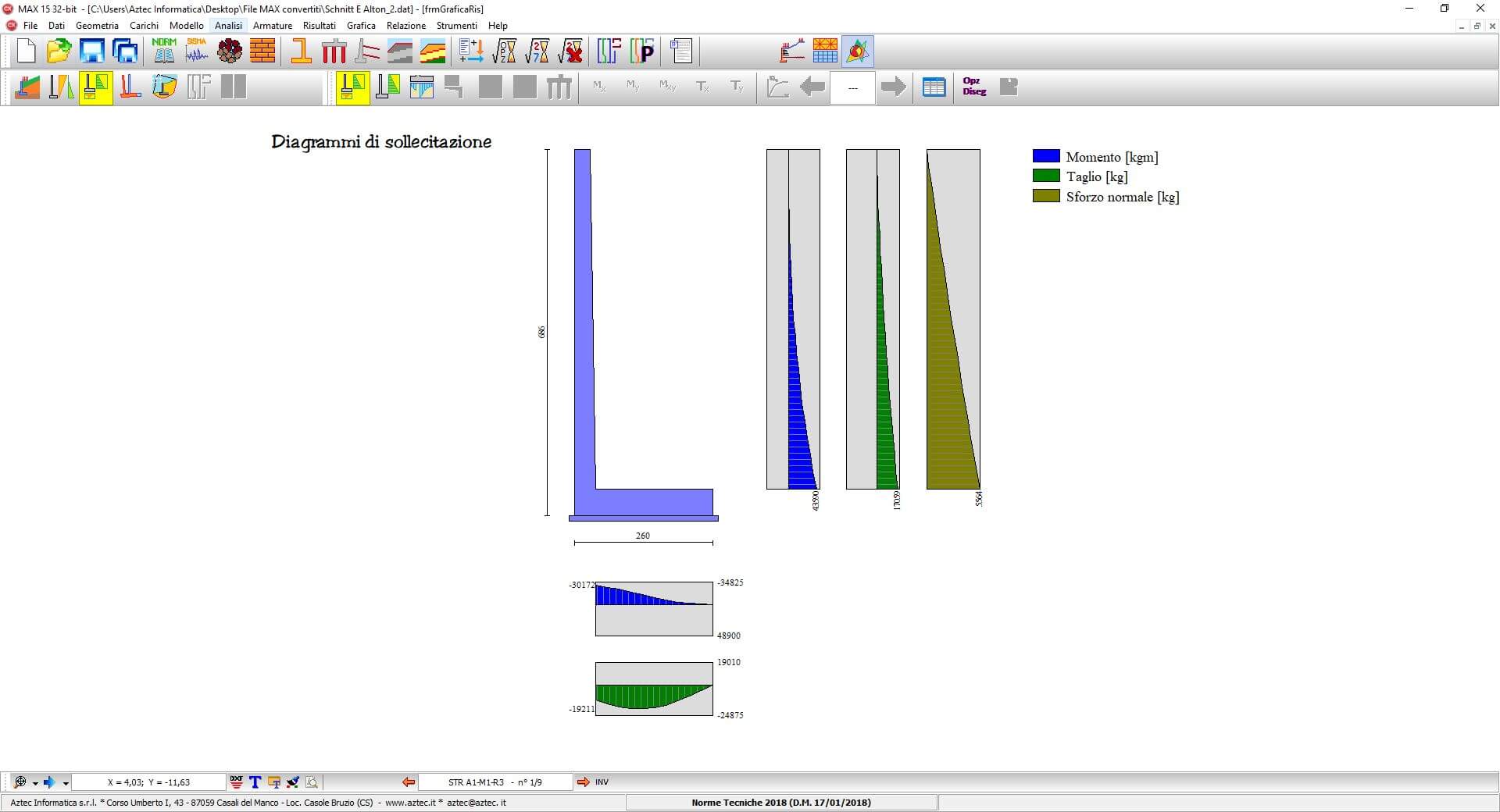Toggle the INV envelope option
The height and width of the screenshot is (812, 1500).
[x=602, y=782]
